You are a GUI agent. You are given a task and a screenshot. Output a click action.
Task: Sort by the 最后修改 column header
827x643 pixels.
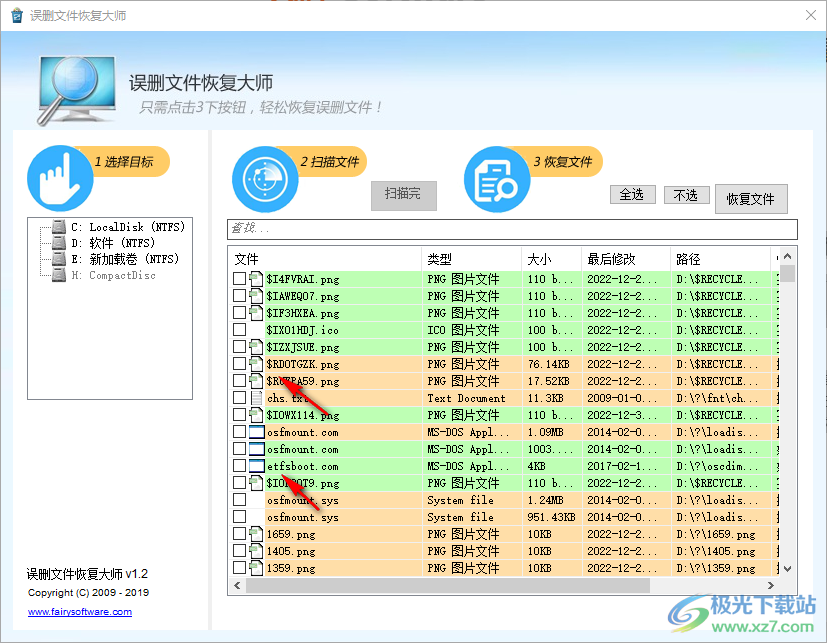coord(626,259)
